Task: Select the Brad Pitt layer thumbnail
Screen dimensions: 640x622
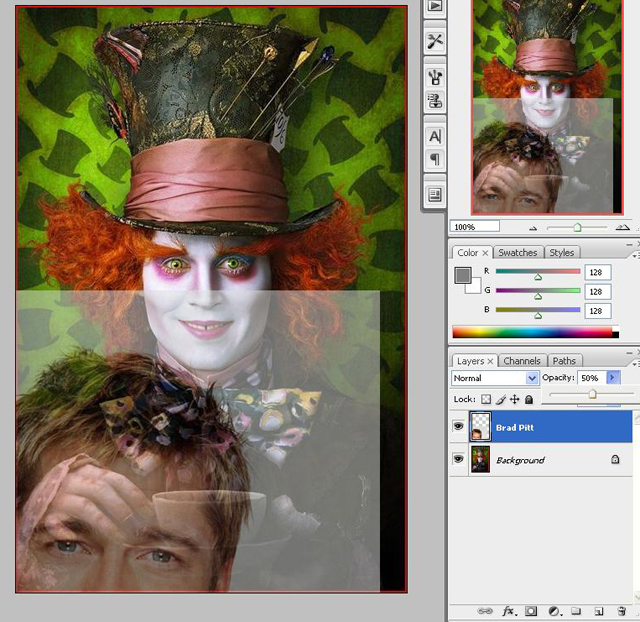Action: [x=480, y=427]
